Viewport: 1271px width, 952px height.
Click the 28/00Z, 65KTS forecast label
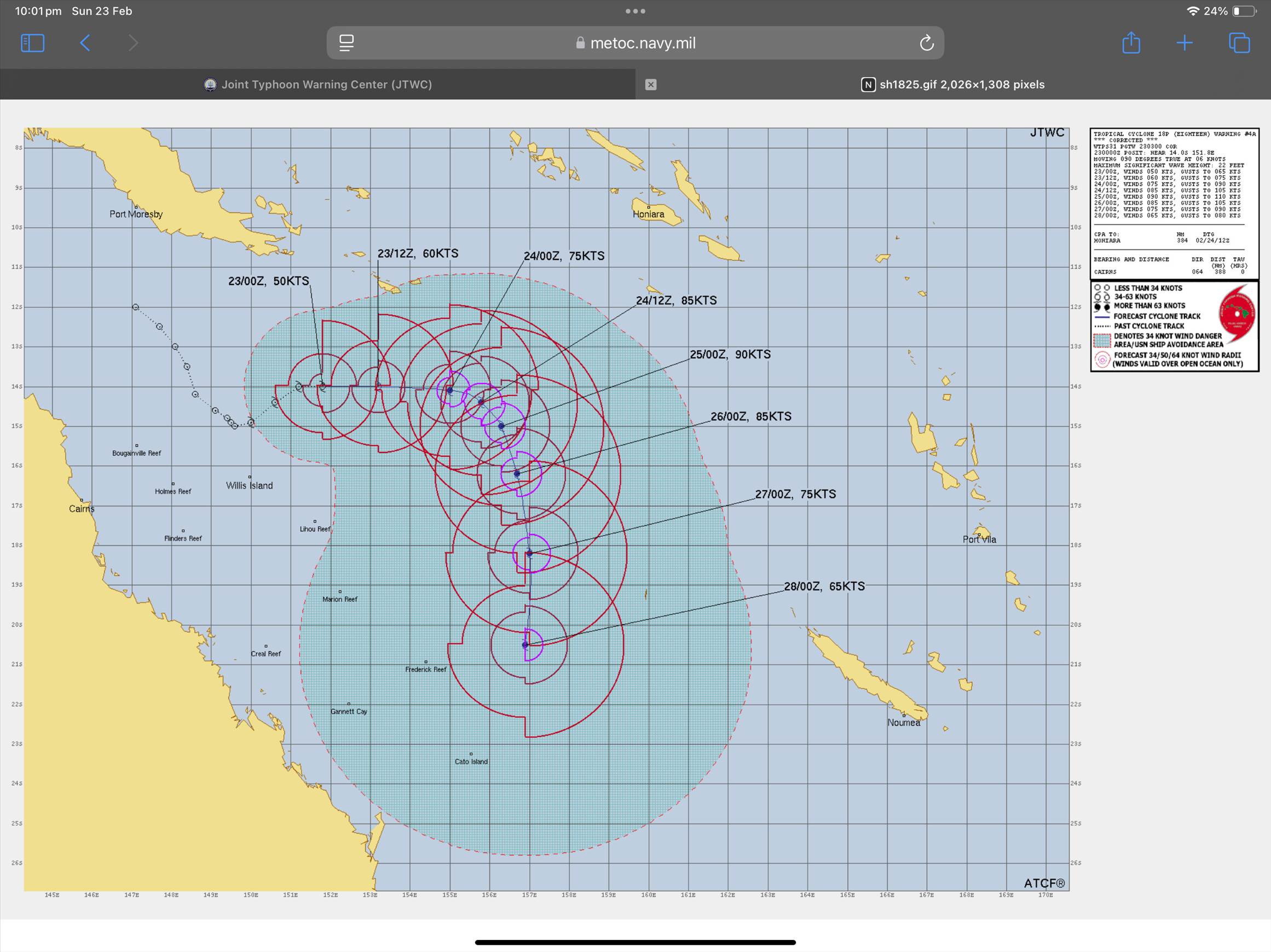click(824, 586)
